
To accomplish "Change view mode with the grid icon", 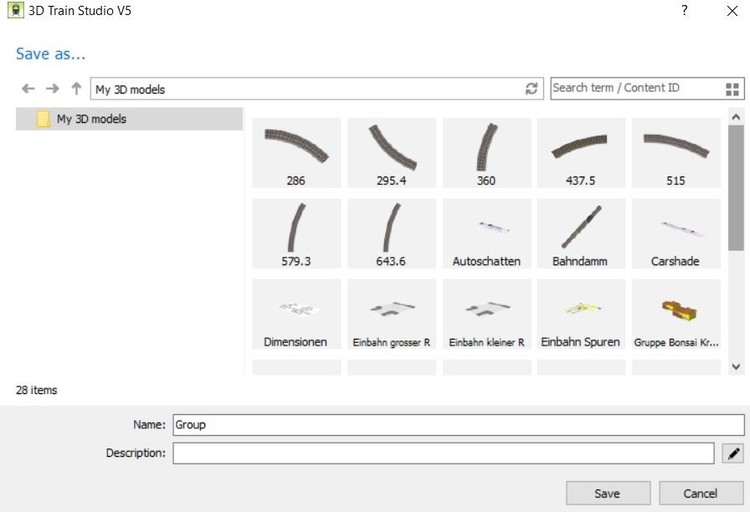I will (732, 89).
